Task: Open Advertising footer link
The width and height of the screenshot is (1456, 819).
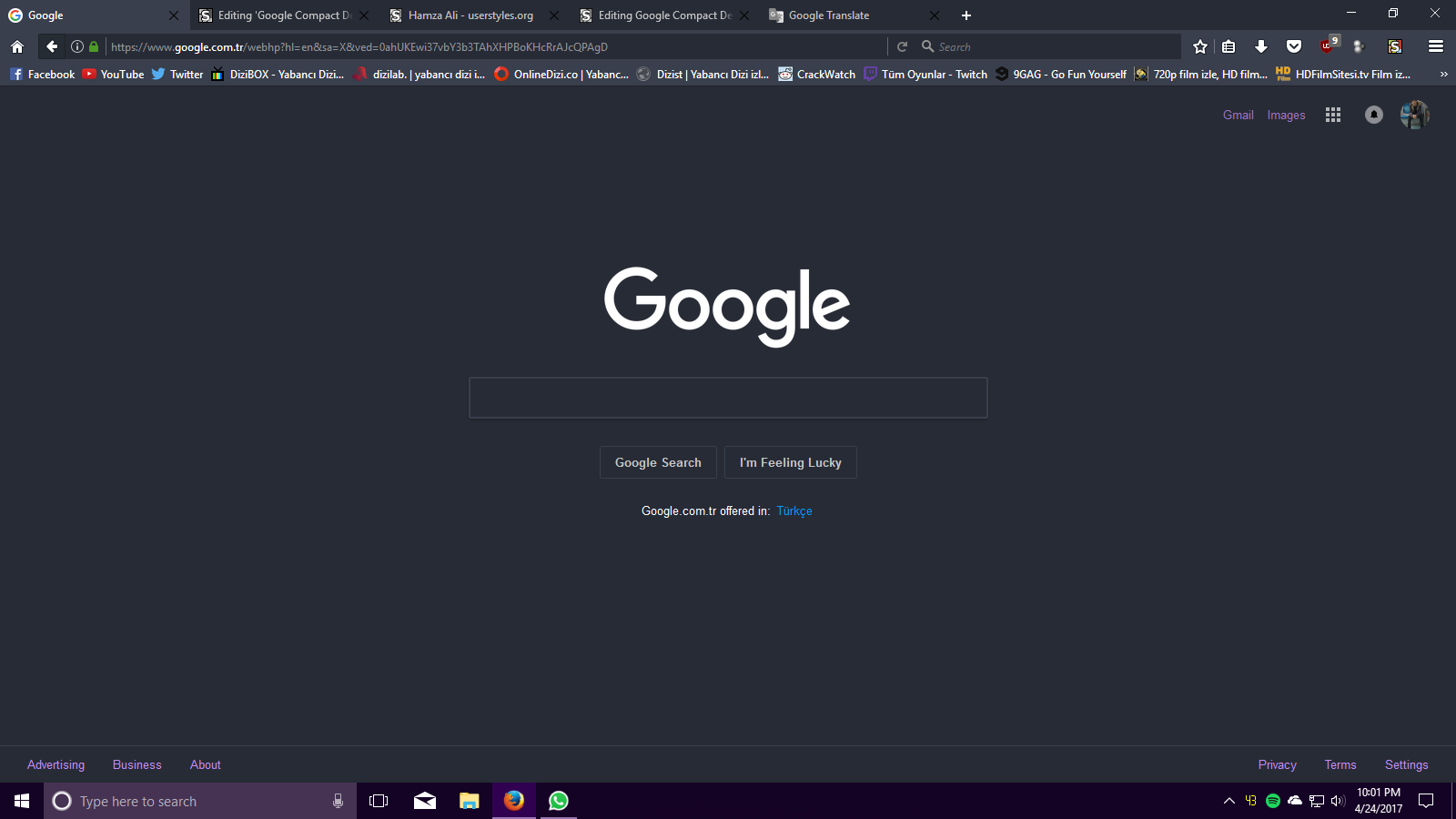Action: [x=56, y=764]
